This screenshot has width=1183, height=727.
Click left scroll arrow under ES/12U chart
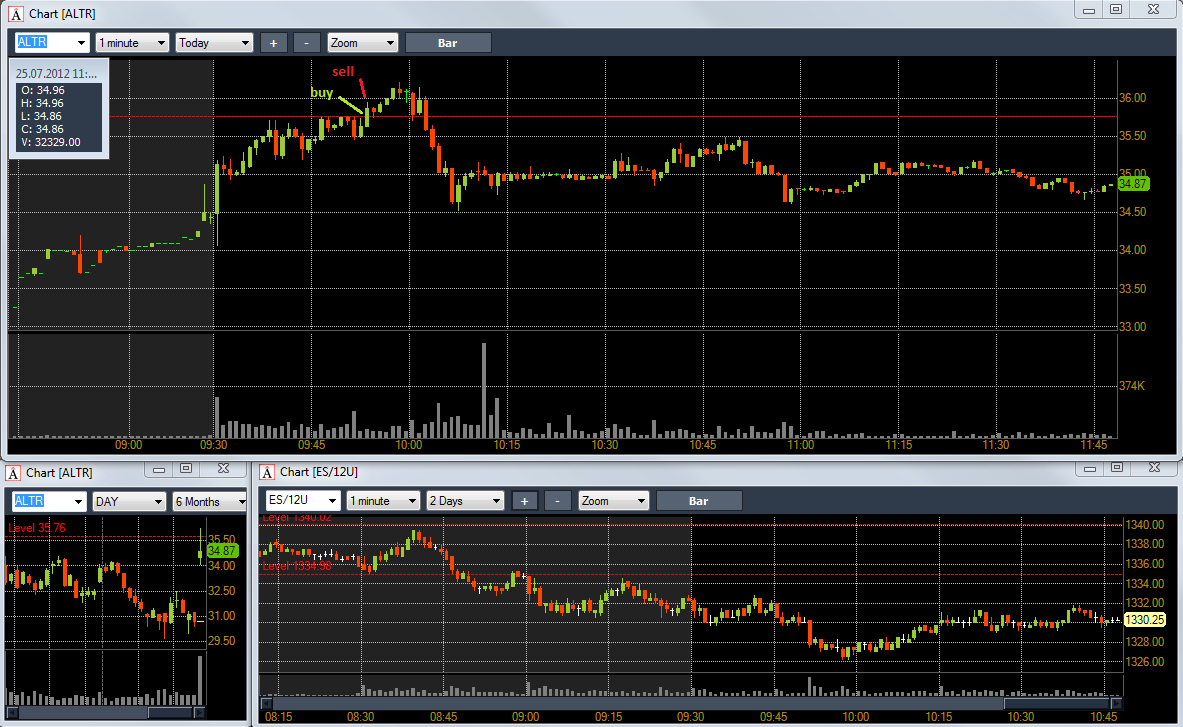coord(266,704)
